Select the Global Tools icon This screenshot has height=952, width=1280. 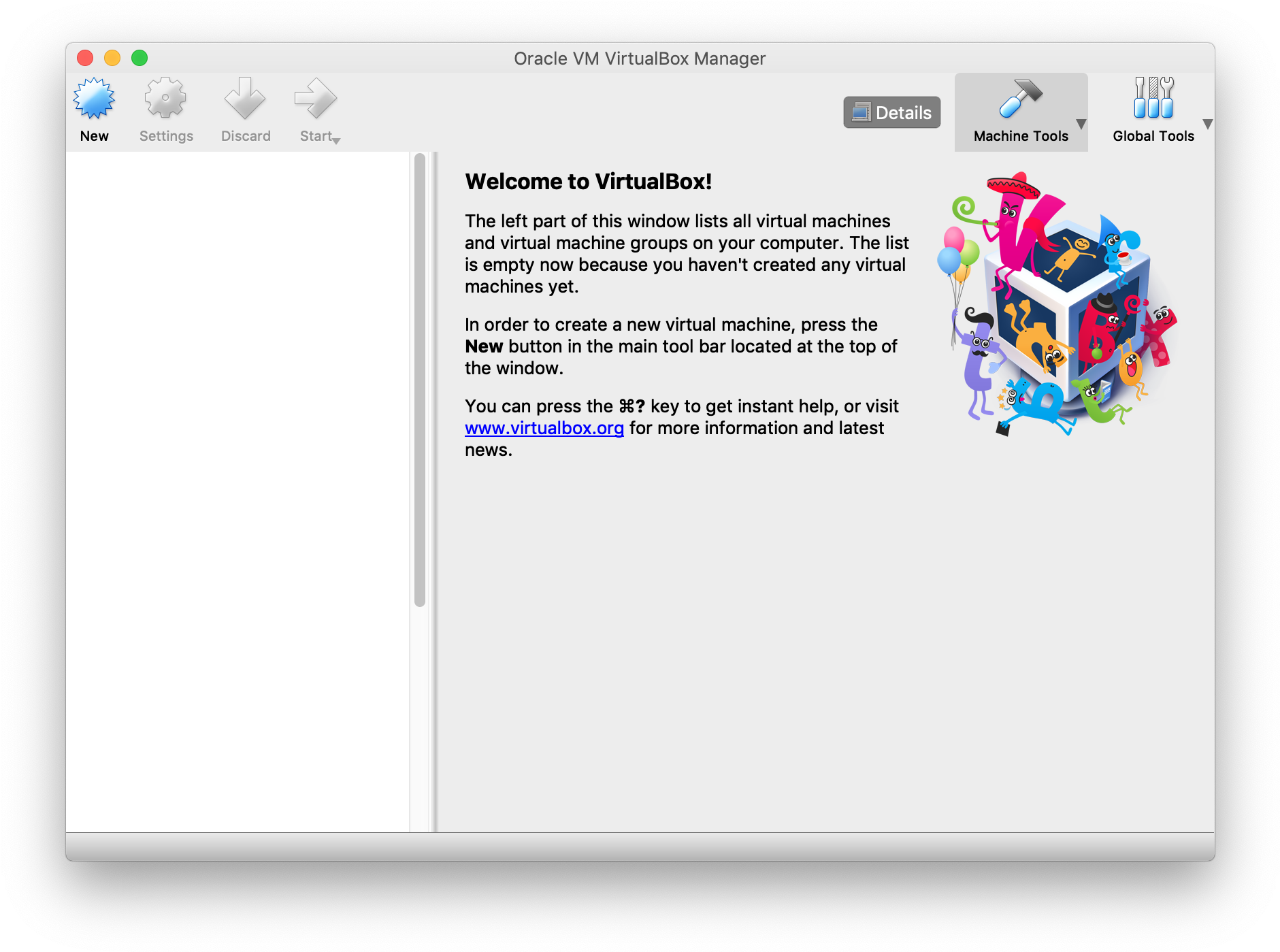point(1153,97)
